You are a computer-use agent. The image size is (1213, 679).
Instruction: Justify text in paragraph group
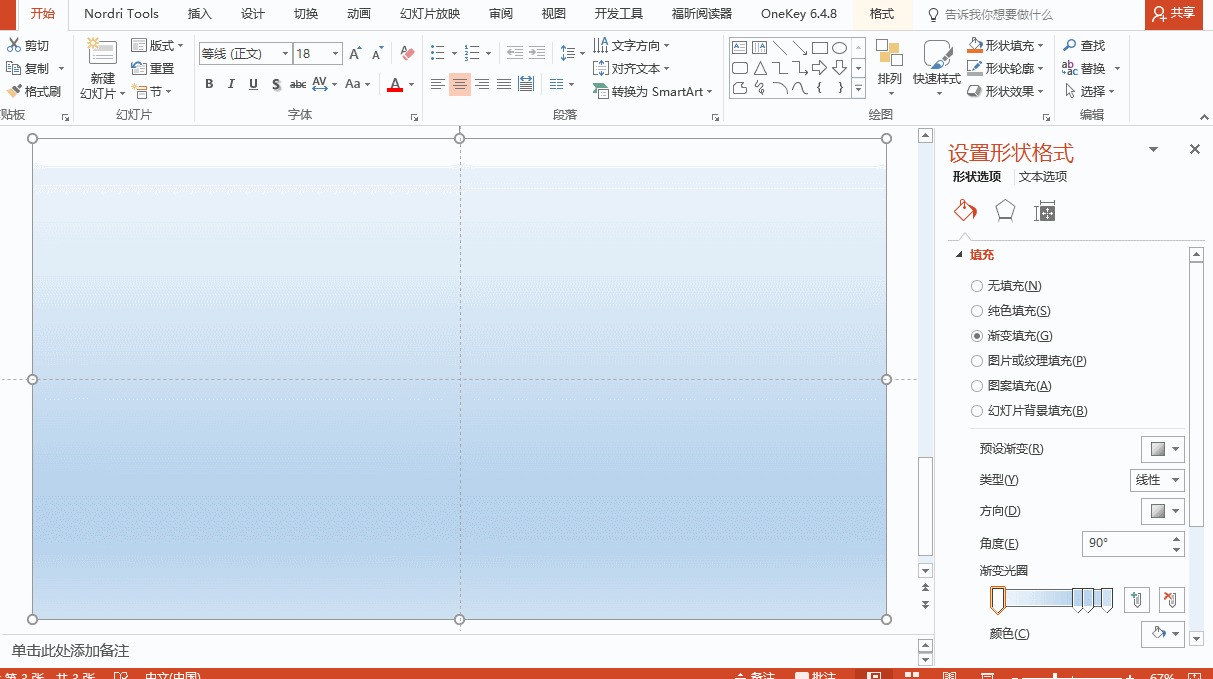(x=504, y=84)
